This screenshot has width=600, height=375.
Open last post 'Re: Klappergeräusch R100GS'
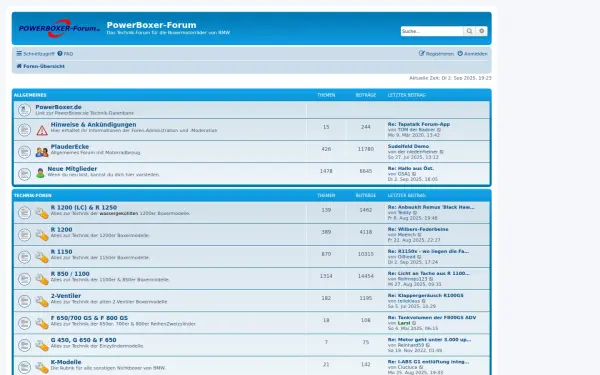click(426, 295)
